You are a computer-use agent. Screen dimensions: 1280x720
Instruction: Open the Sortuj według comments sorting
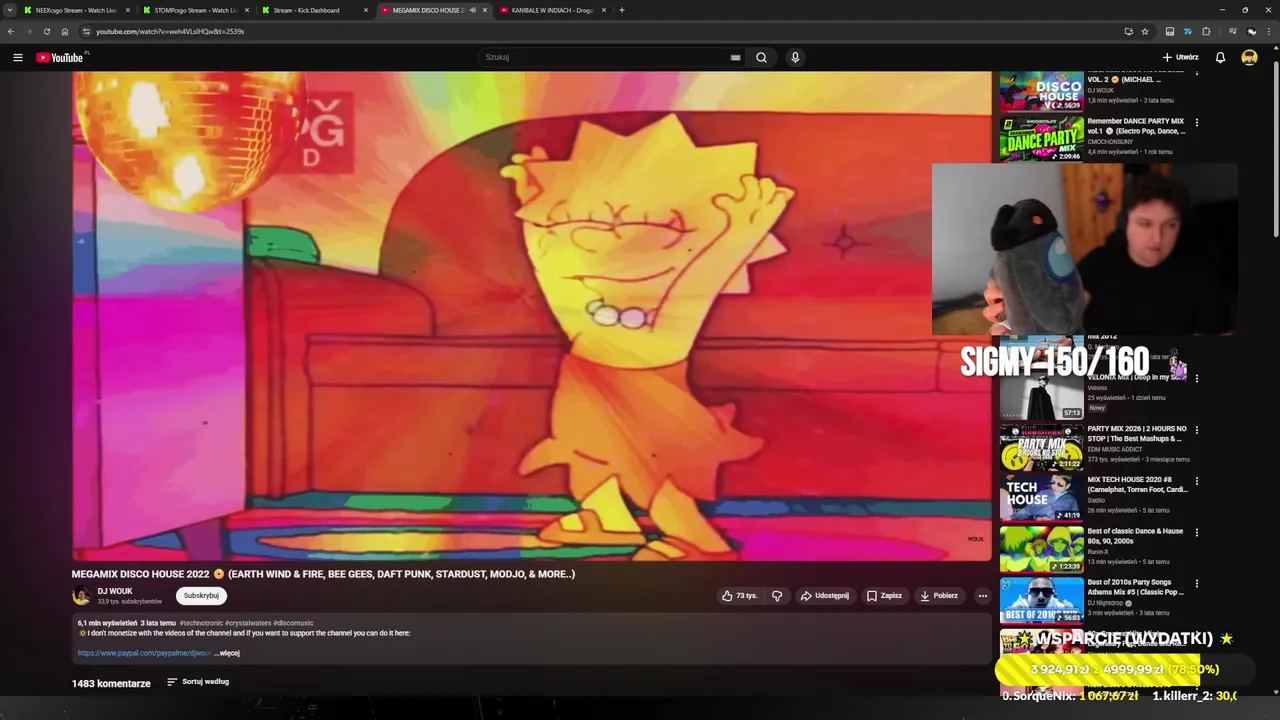click(x=198, y=682)
